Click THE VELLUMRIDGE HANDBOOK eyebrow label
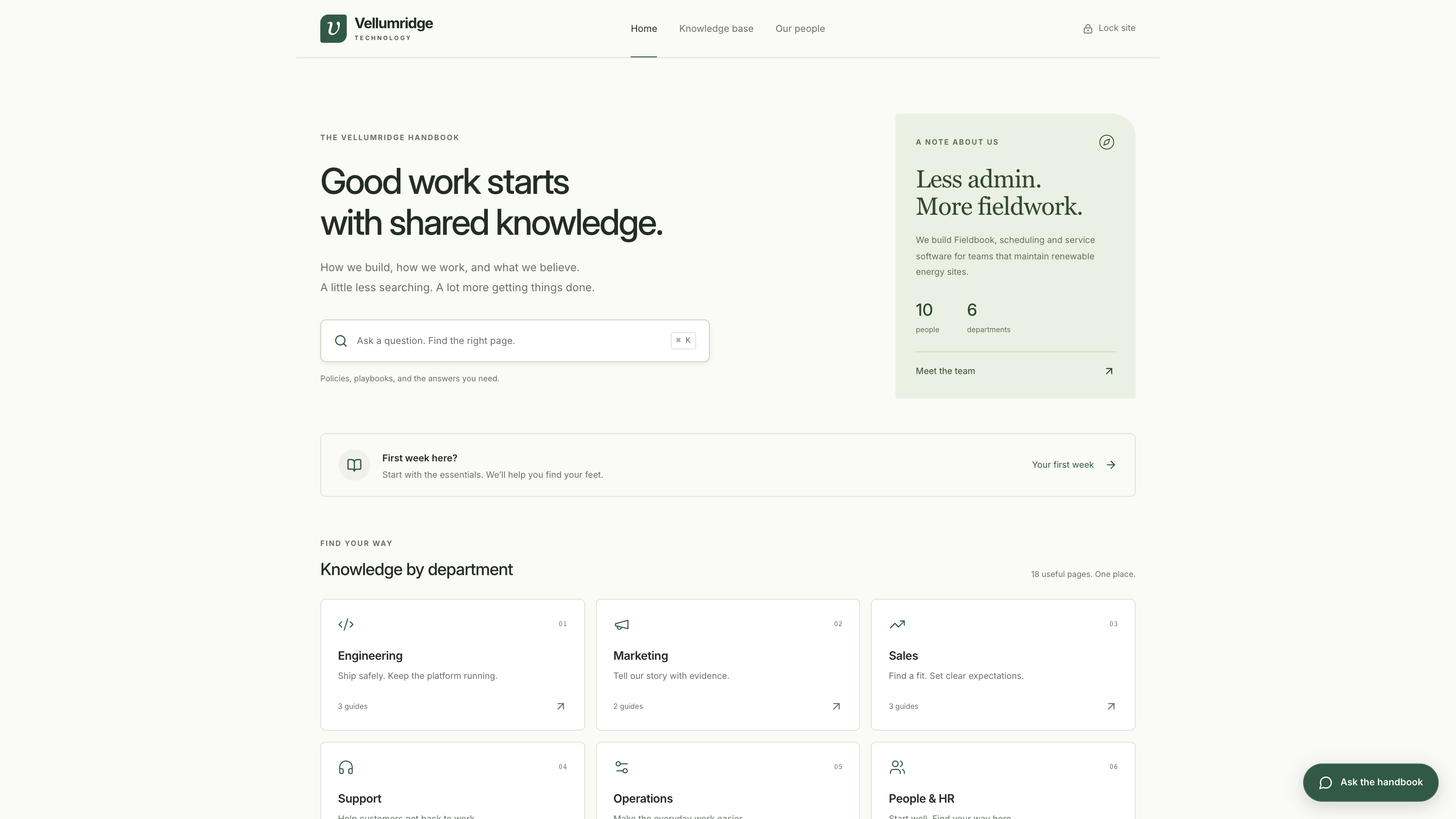1456x819 pixels. click(389, 137)
